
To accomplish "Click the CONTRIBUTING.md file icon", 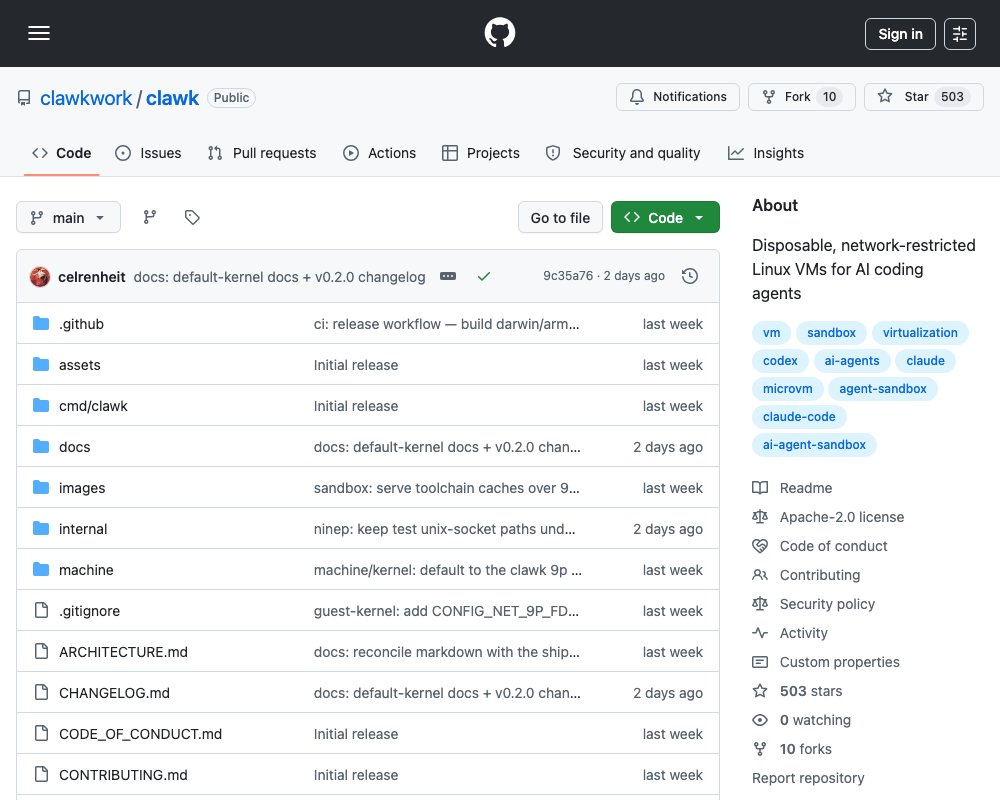I will pos(41,774).
